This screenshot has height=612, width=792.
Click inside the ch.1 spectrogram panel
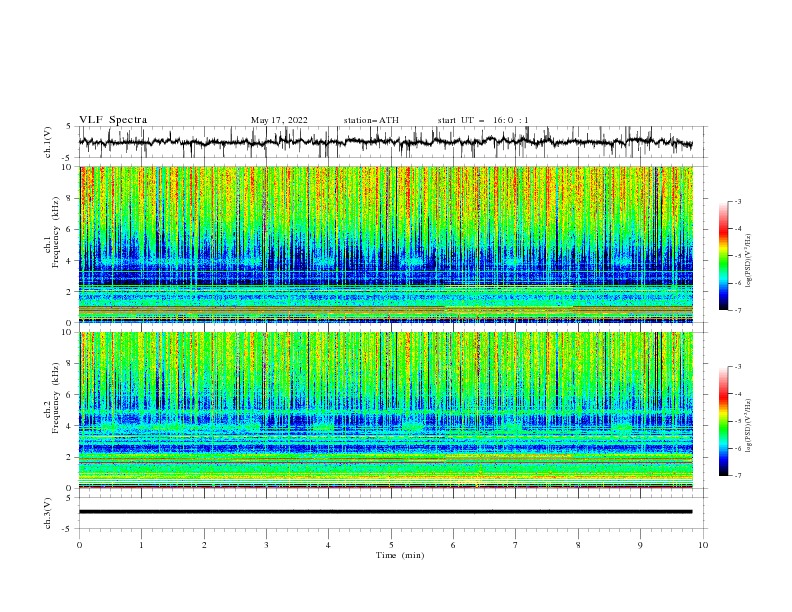tap(386, 244)
